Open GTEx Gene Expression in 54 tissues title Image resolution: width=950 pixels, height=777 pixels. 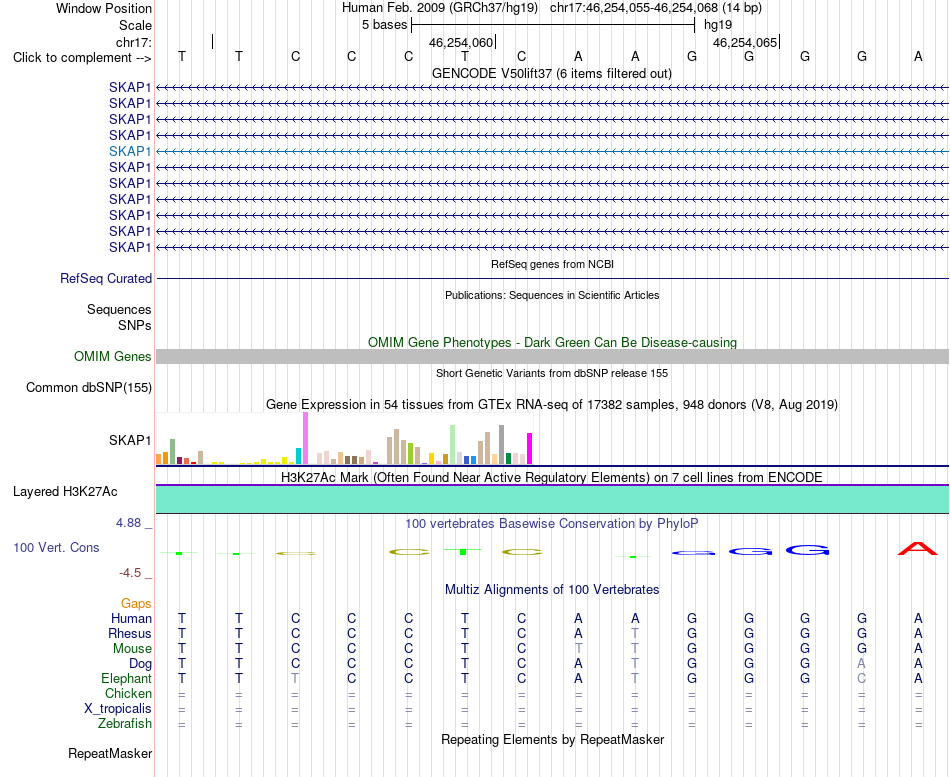(x=552, y=404)
